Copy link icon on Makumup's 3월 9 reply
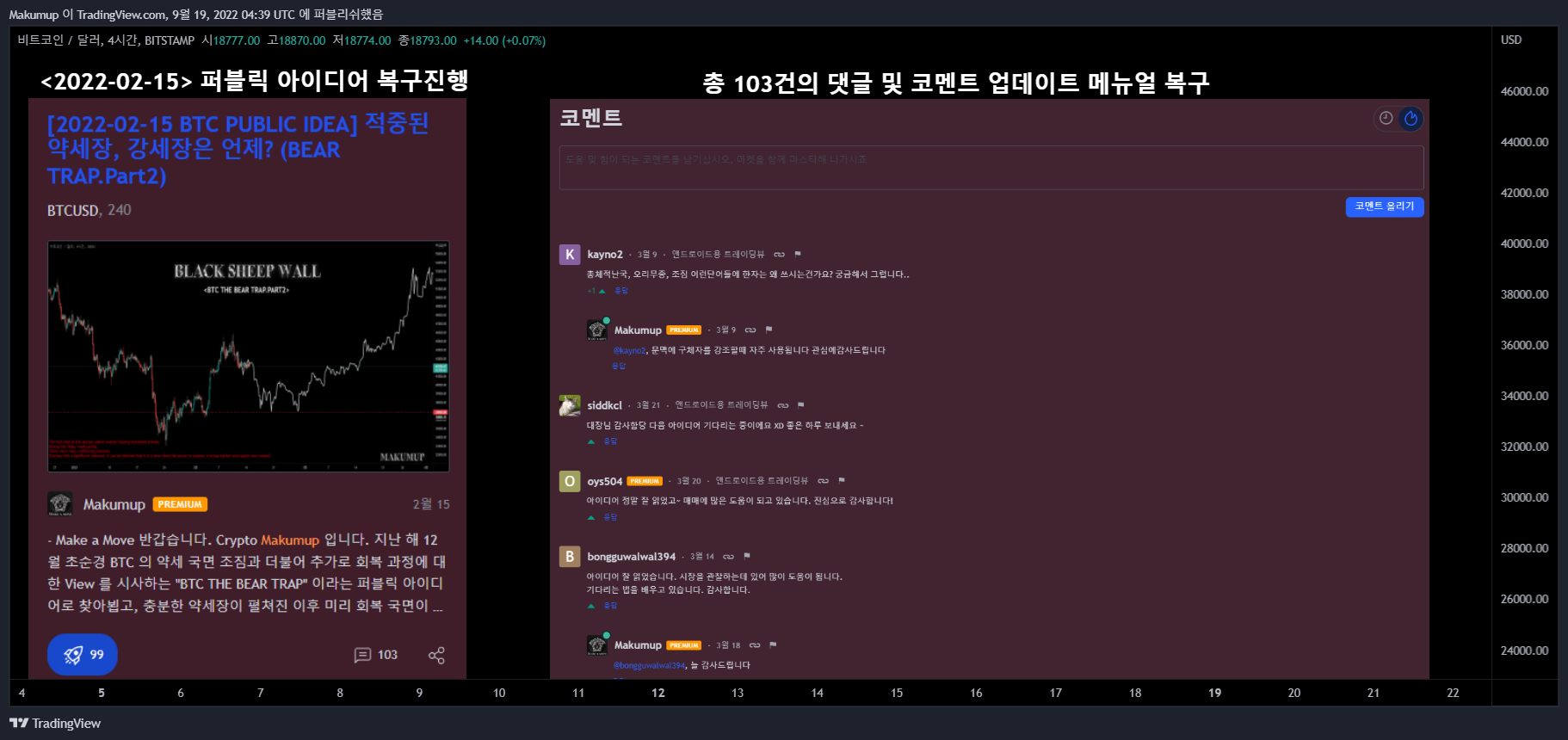The height and width of the screenshot is (740, 1568). [x=750, y=330]
